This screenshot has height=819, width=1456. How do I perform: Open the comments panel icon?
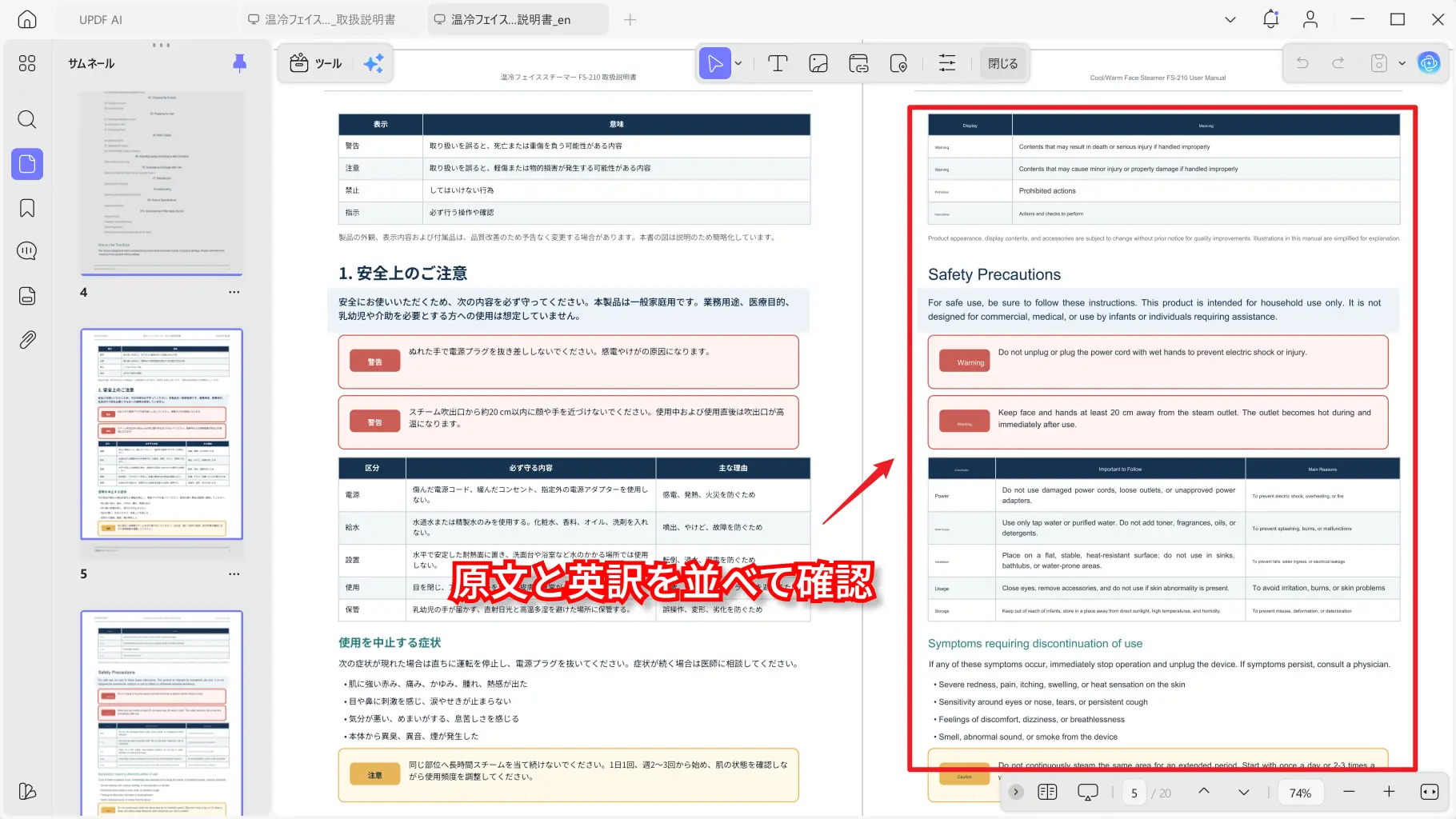click(27, 251)
